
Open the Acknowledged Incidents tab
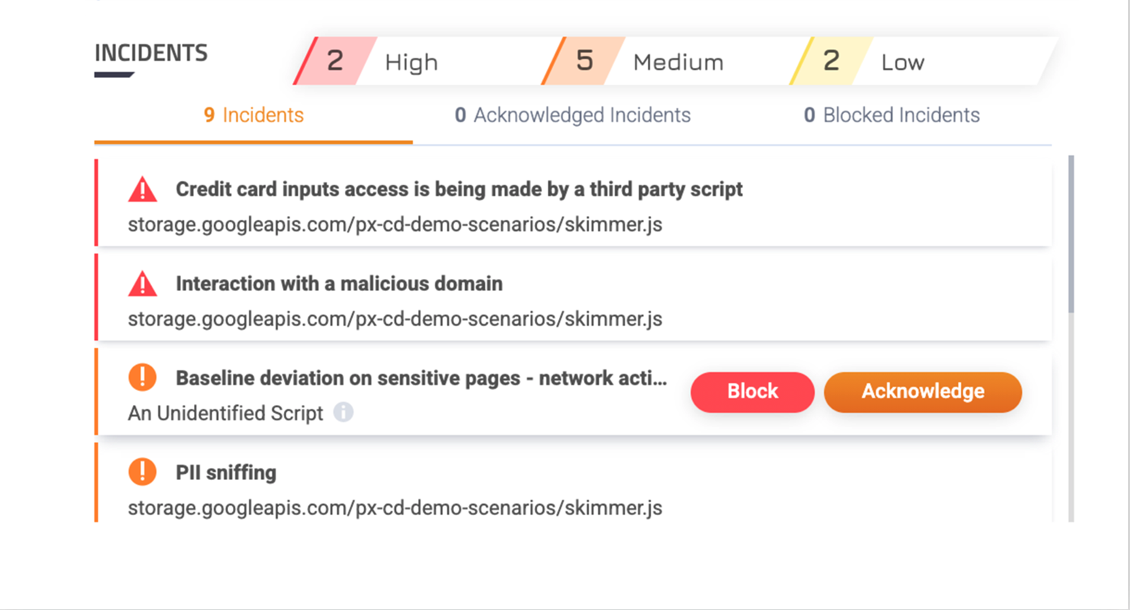click(x=572, y=115)
